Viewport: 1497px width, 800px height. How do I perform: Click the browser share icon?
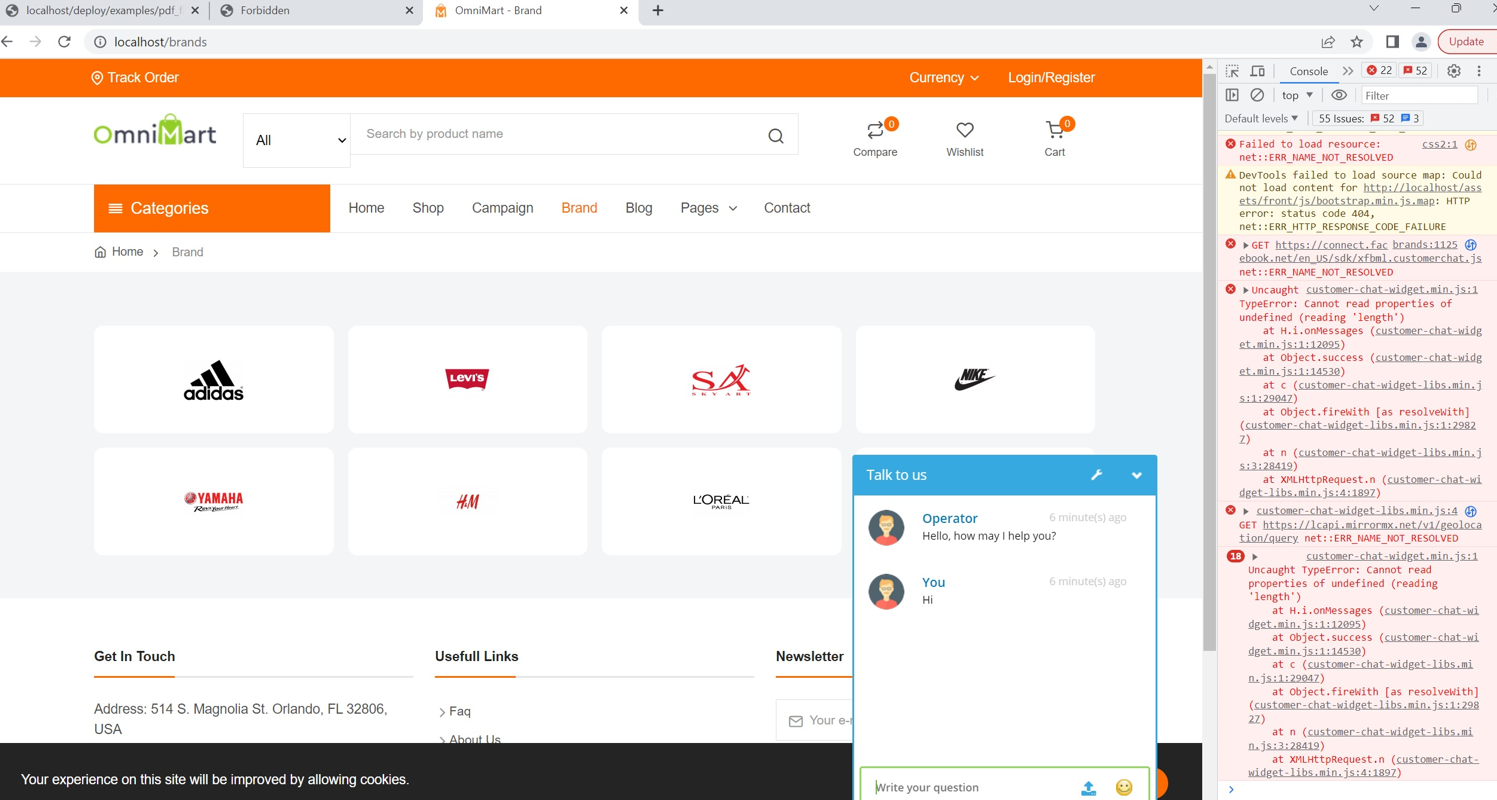tap(1328, 42)
